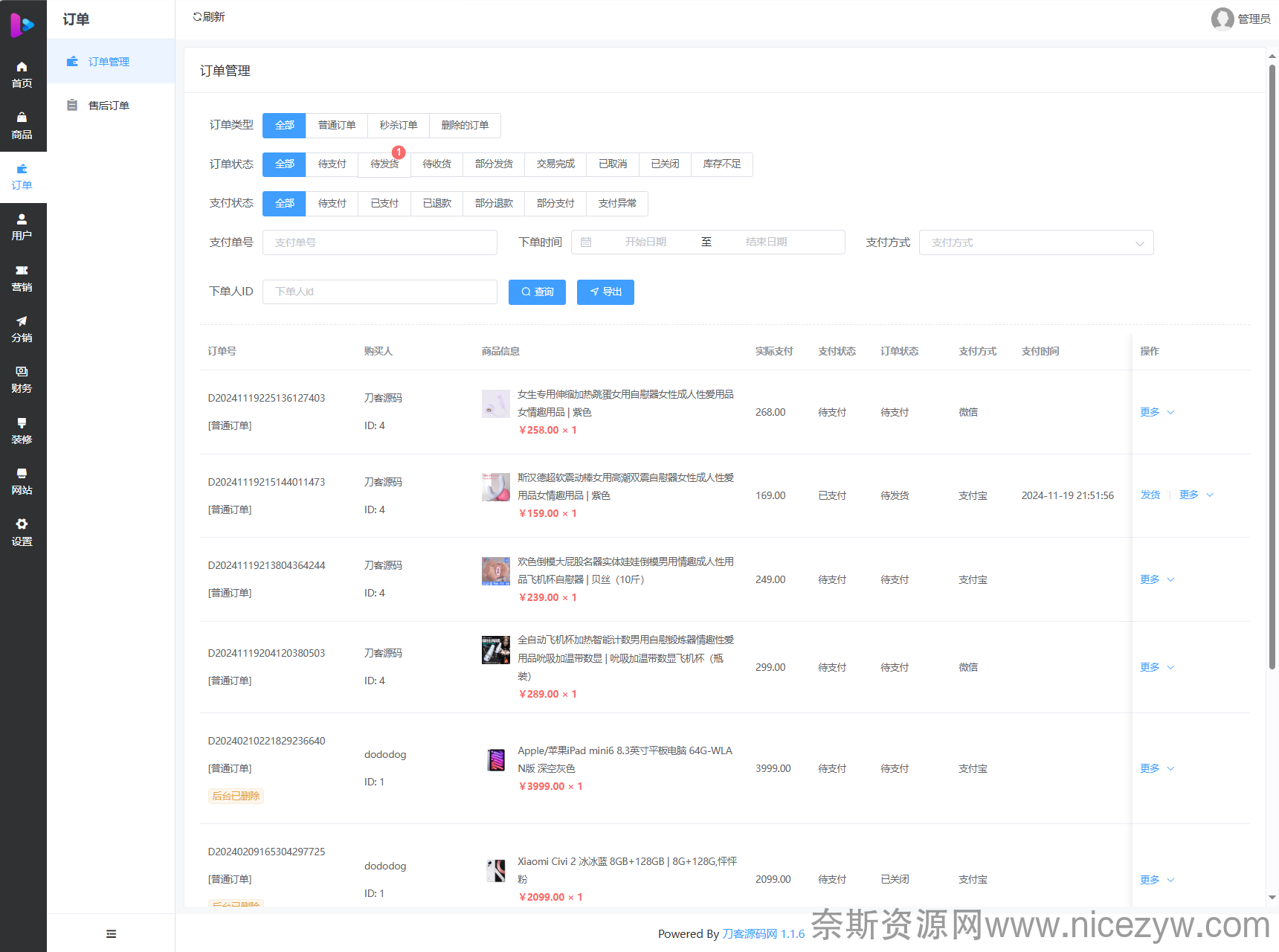This screenshot has width=1279, height=952.
Task: Select 秒杀订单 order type filter
Action: pyautogui.click(x=398, y=126)
